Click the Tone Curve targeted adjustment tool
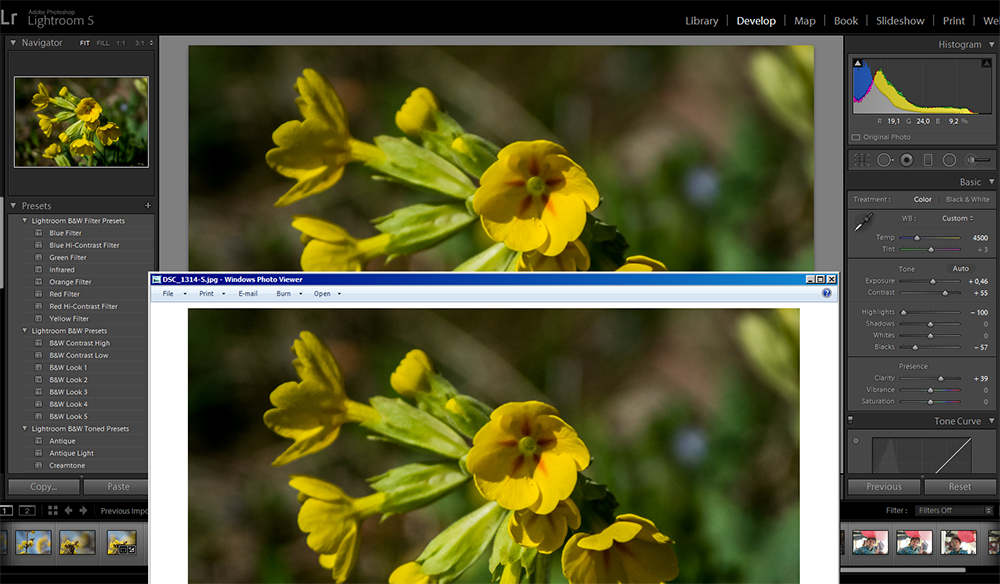The width and height of the screenshot is (1000, 584). click(x=856, y=441)
